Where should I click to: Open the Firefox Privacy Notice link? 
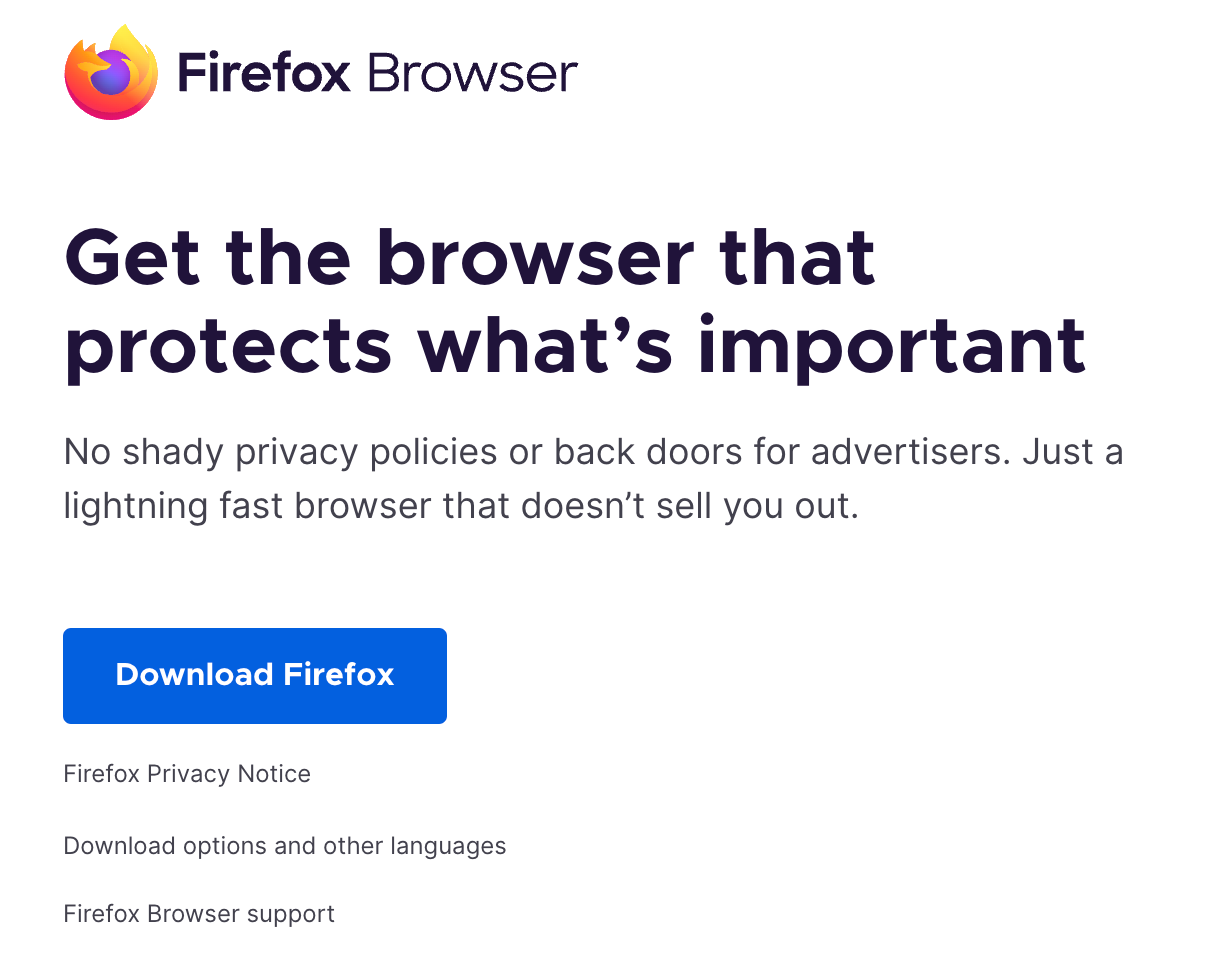tap(187, 774)
